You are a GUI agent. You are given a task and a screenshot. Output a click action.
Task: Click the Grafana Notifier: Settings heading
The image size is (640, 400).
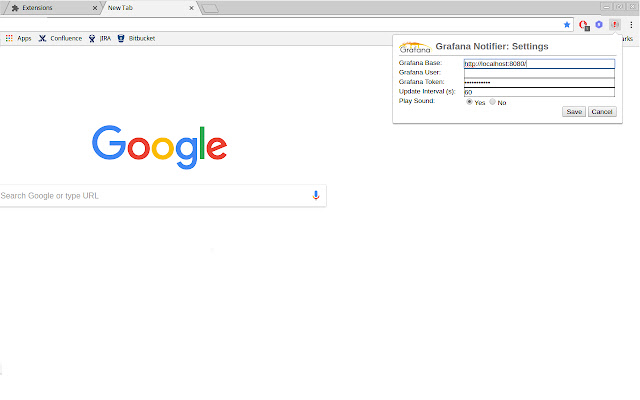point(492,46)
